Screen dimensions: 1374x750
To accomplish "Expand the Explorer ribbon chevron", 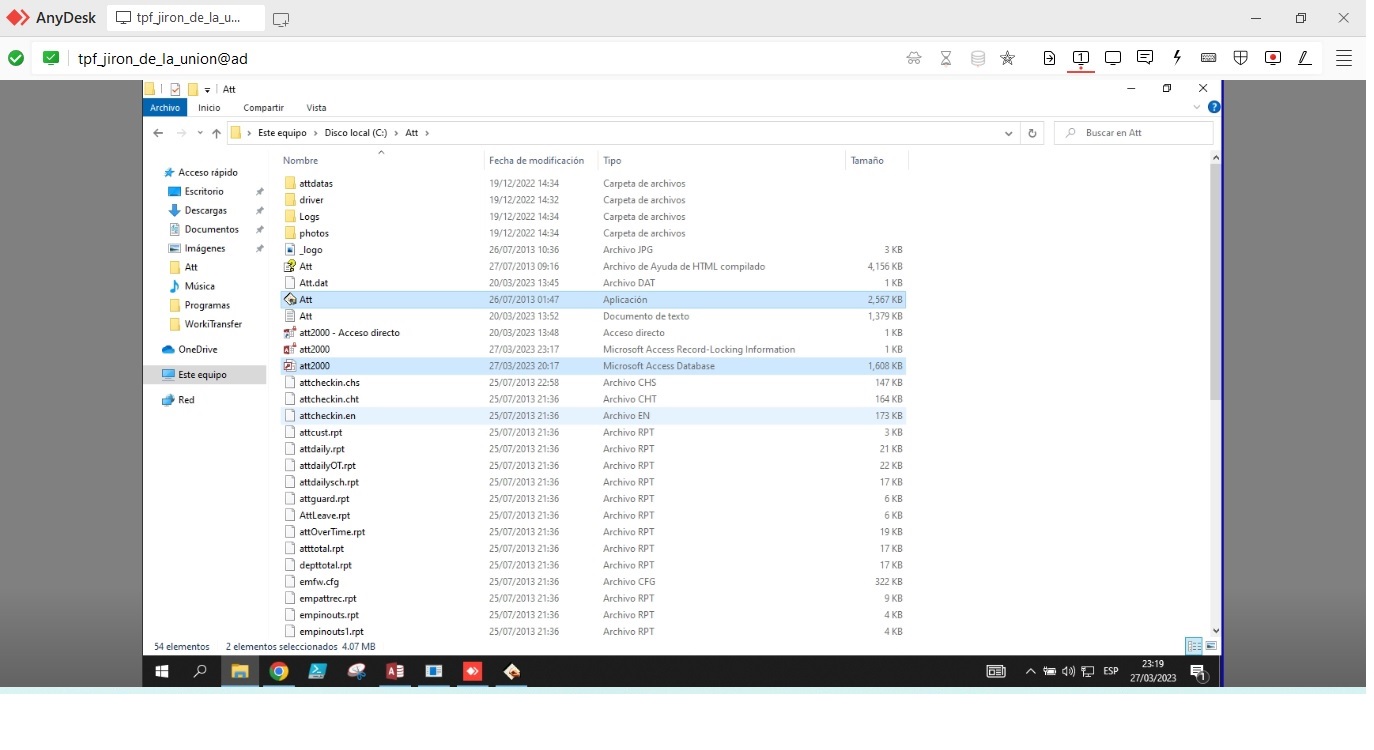I will (x=1197, y=107).
